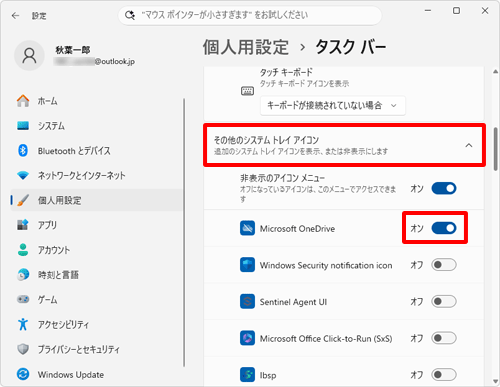Click the settings search box
Viewport: 500px width, 387px height.
tap(250, 15)
